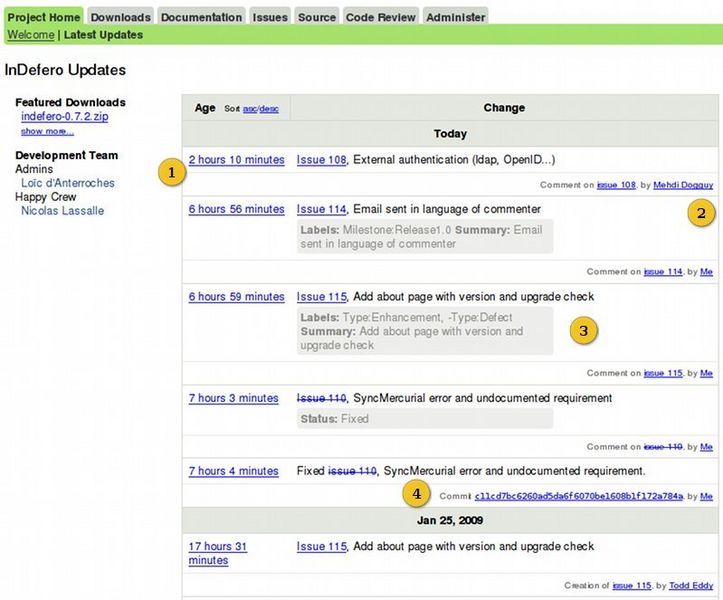Click issue 110 link after the word Fixed
Screen dimensions: 723x600
tap(352, 471)
